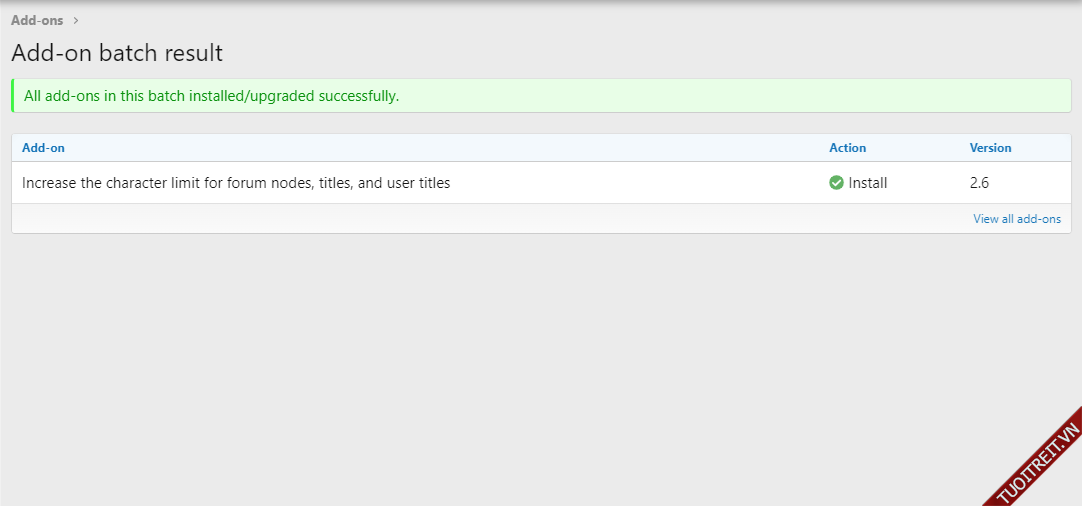Click the Install action text
1082x506 pixels.
[x=868, y=183]
